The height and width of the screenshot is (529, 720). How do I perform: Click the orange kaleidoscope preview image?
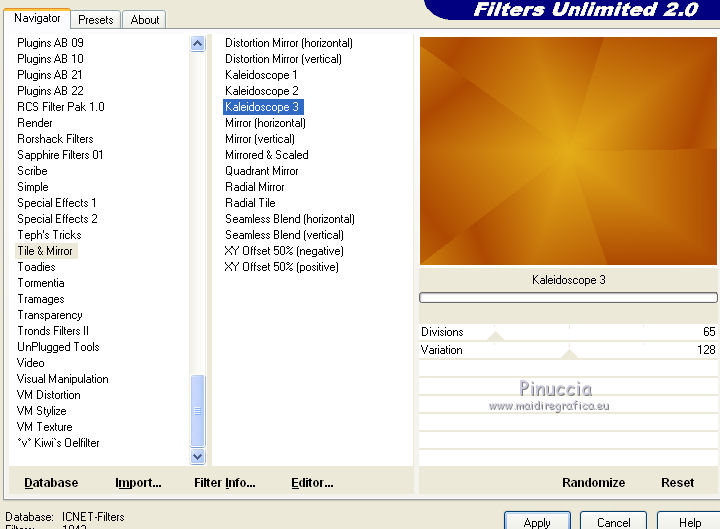click(x=568, y=151)
